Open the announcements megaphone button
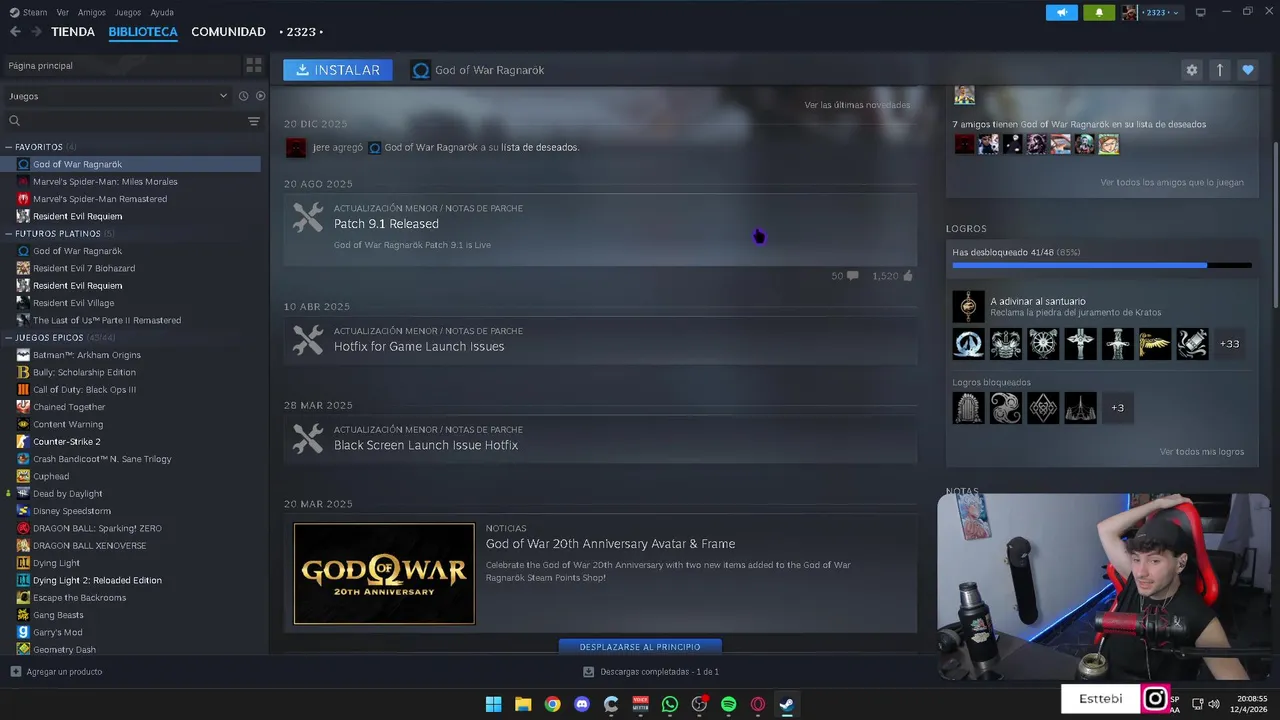The height and width of the screenshot is (720, 1280). point(1062,12)
